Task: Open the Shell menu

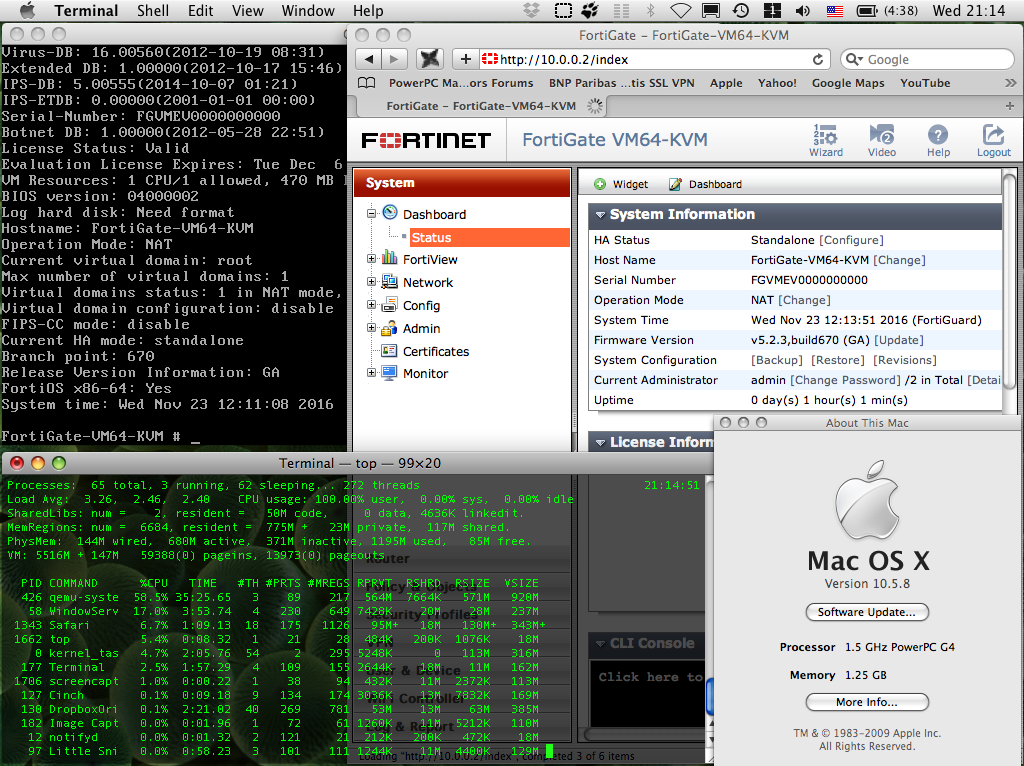Action: (153, 10)
